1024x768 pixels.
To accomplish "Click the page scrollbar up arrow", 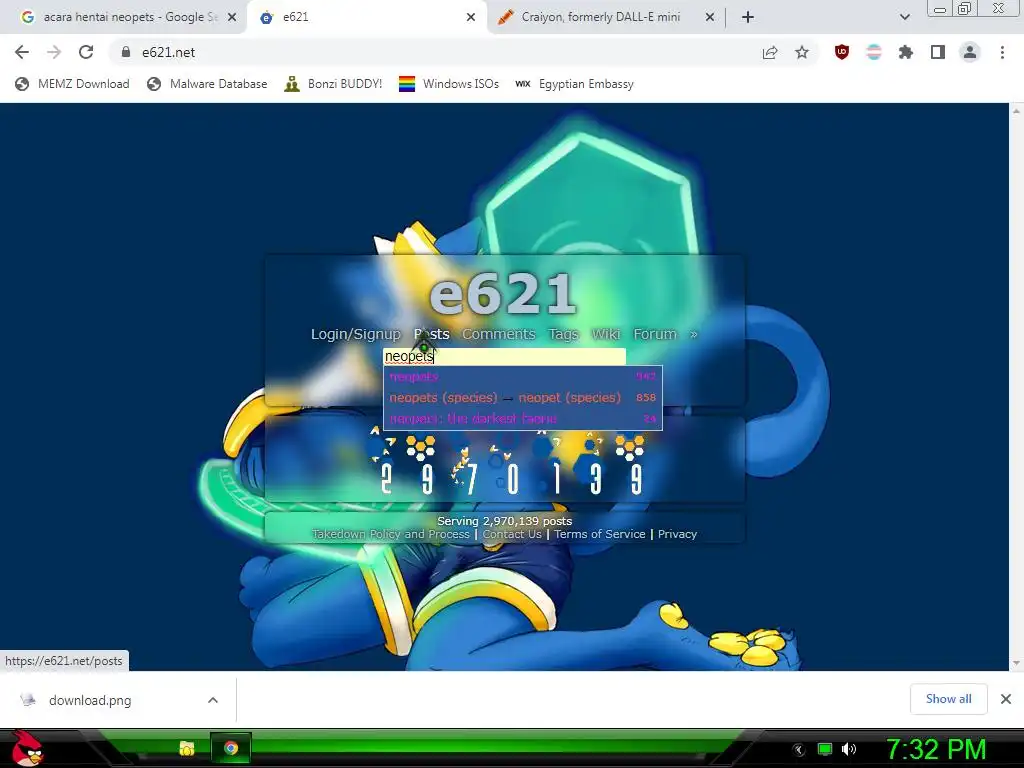I will 1016,111.
